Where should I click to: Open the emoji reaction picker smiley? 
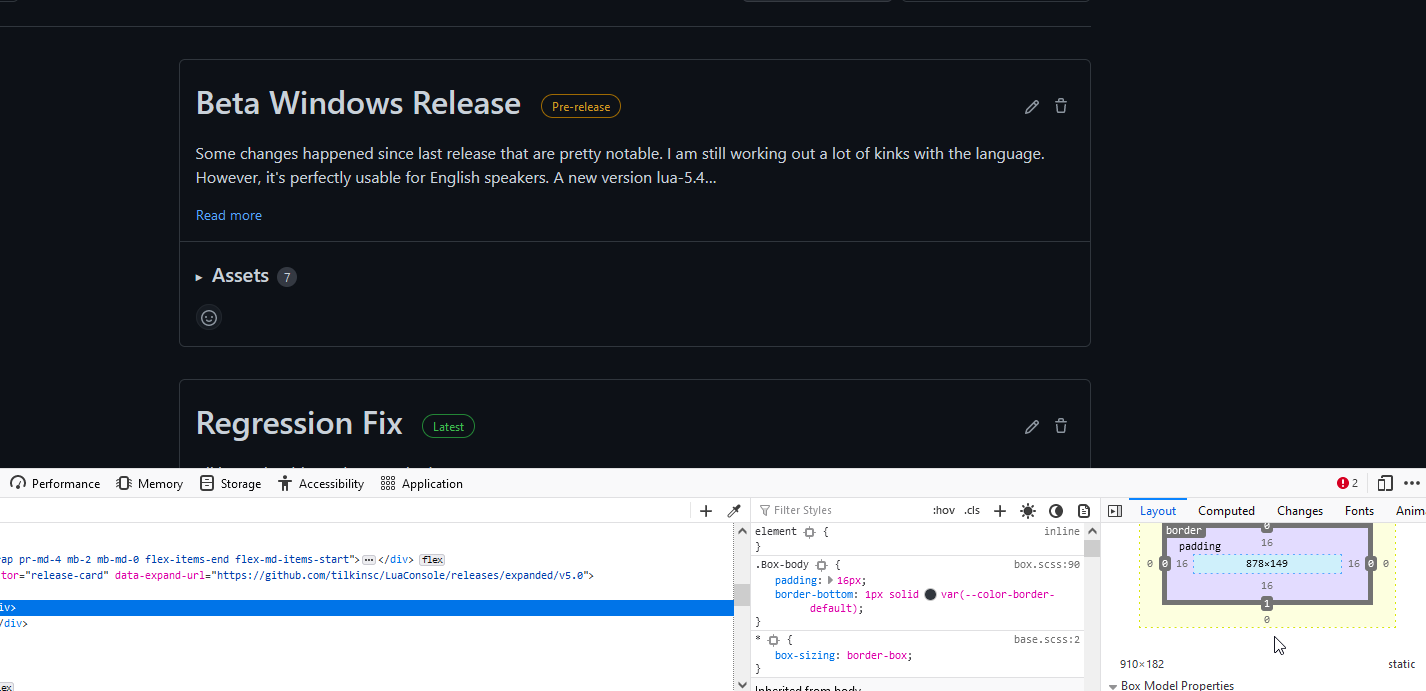pyautogui.click(x=209, y=318)
